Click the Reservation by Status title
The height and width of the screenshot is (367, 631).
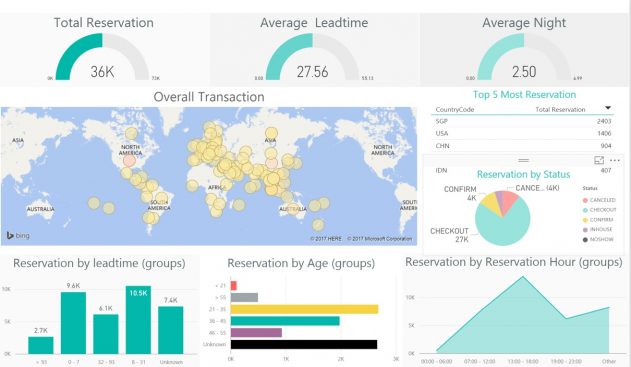point(524,174)
